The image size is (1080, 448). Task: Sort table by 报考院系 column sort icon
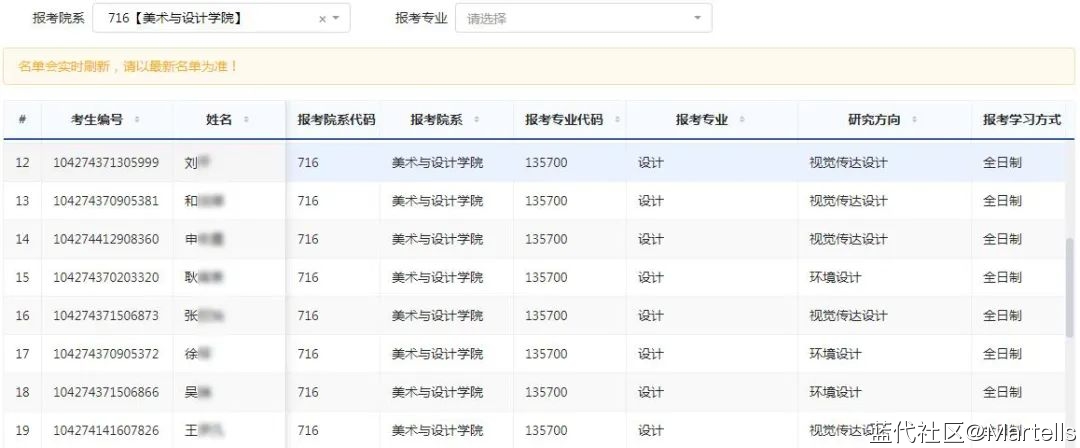click(x=476, y=120)
